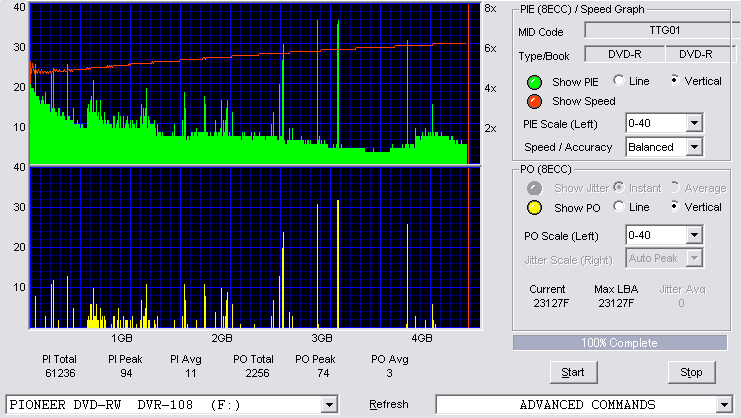
Task: Click the Stop button
Action: [x=691, y=373]
